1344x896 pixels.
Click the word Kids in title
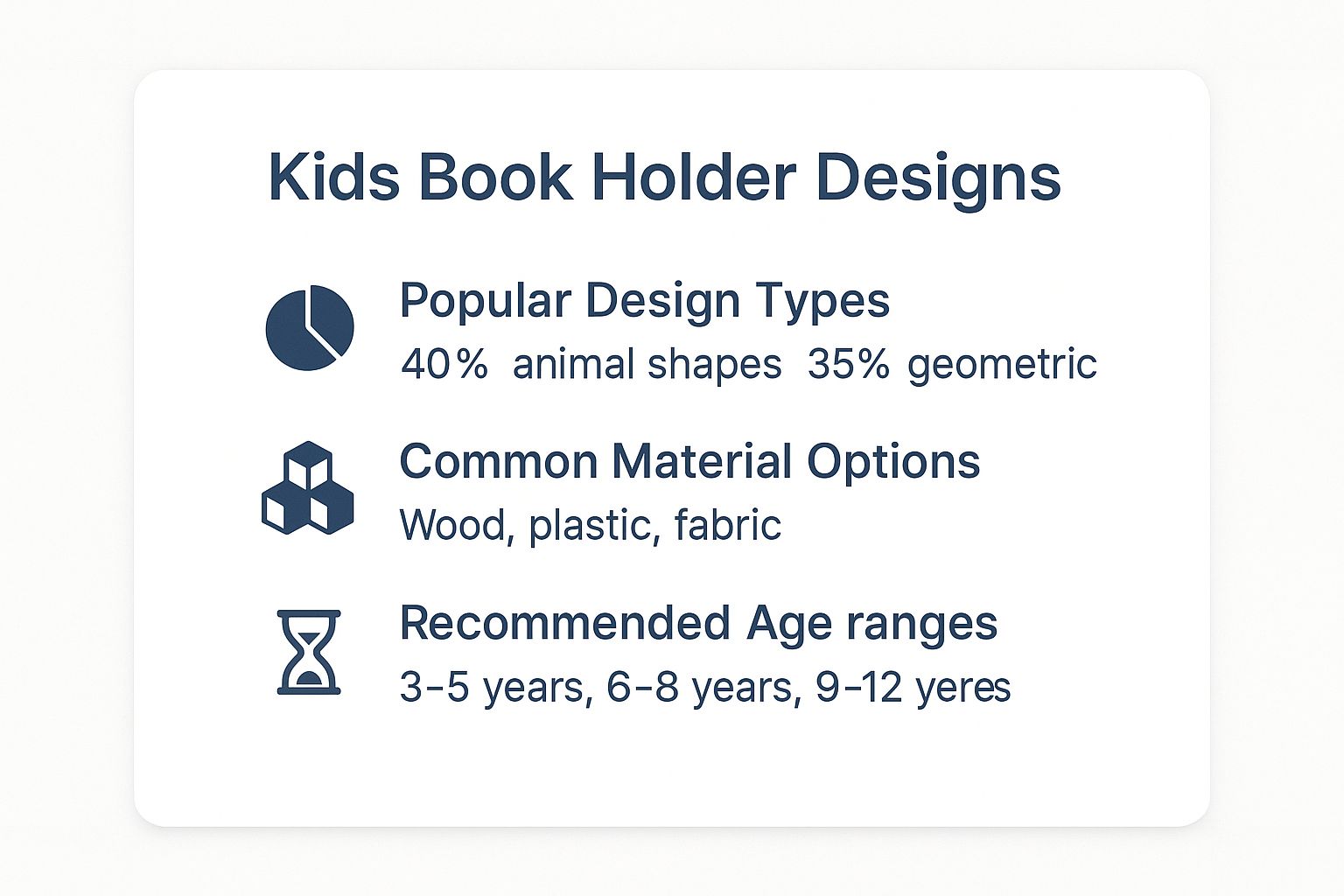(334, 178)
